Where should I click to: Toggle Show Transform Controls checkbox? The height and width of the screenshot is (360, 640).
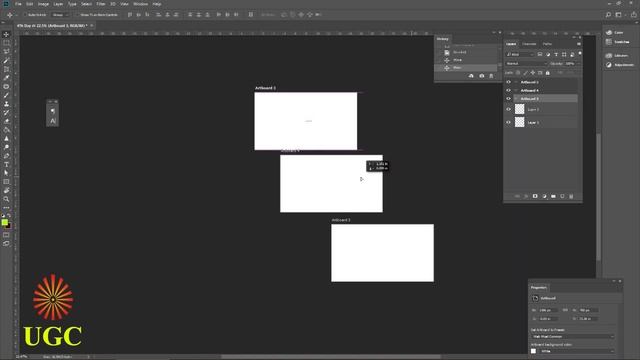tap(77, 15)
